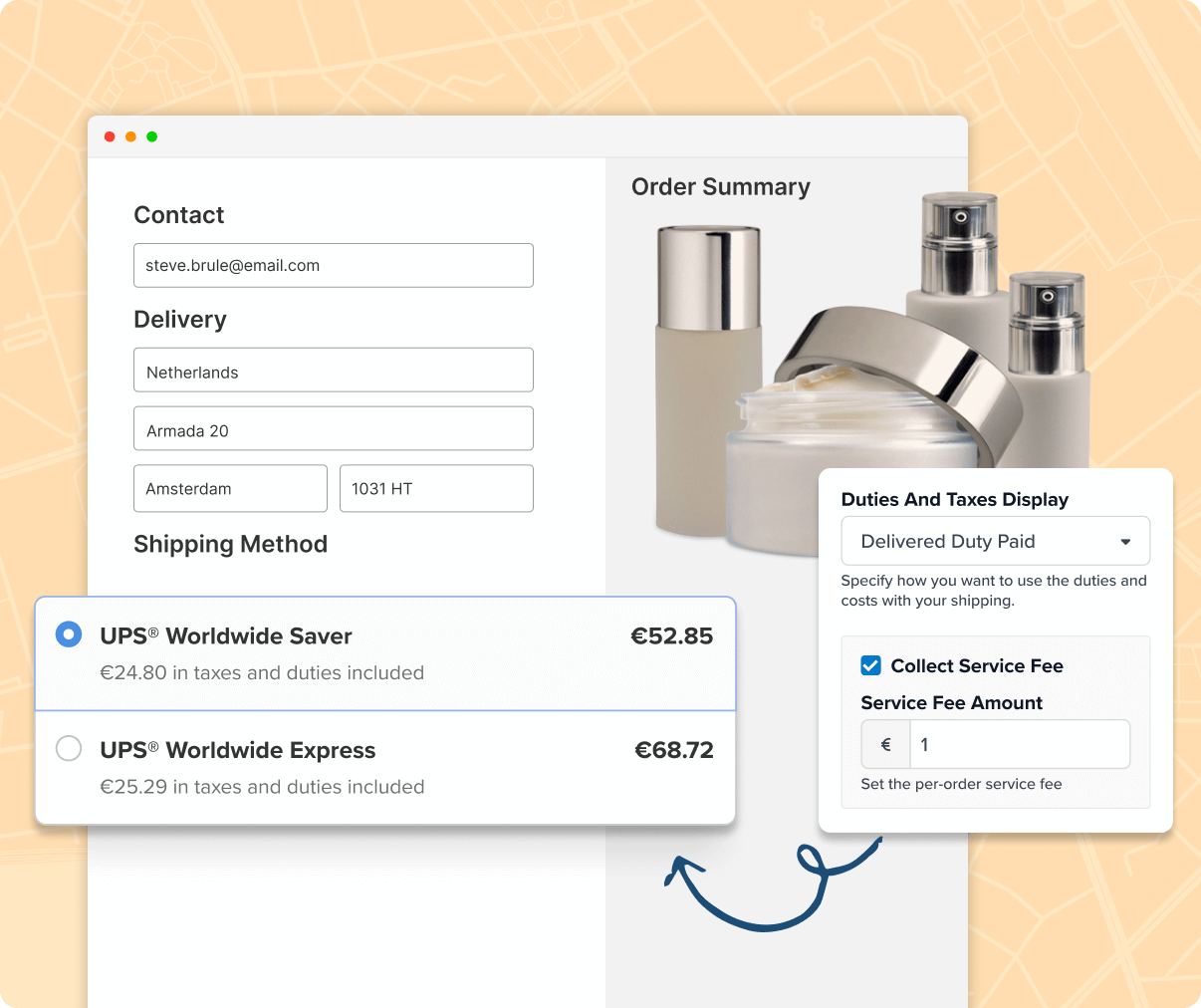Click the €52.85 shipping price
This screenshot has width=1201, height=1008.
point(671,635)
